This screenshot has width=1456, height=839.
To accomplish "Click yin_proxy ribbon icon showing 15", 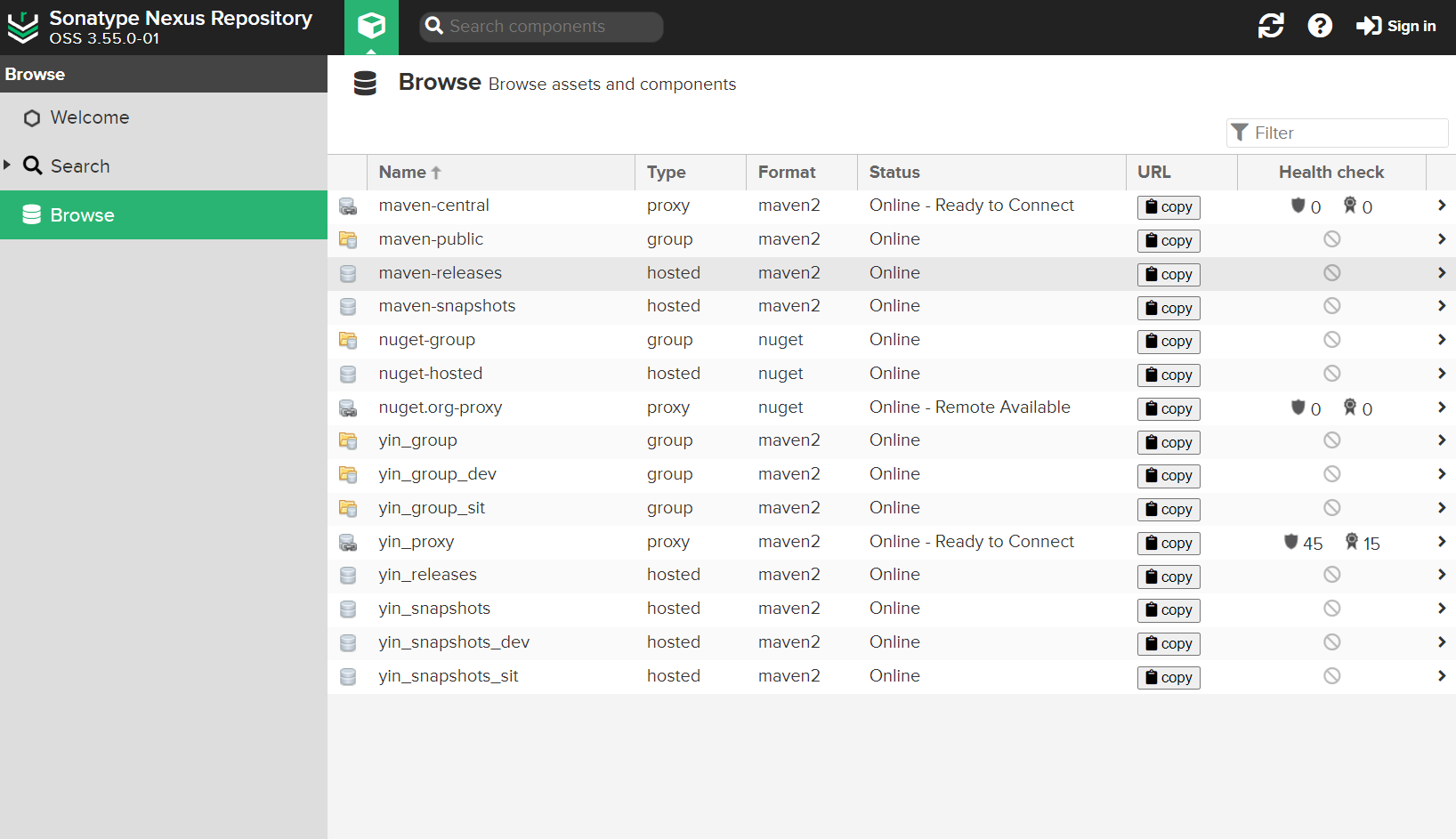I will tap(1352, 541).
